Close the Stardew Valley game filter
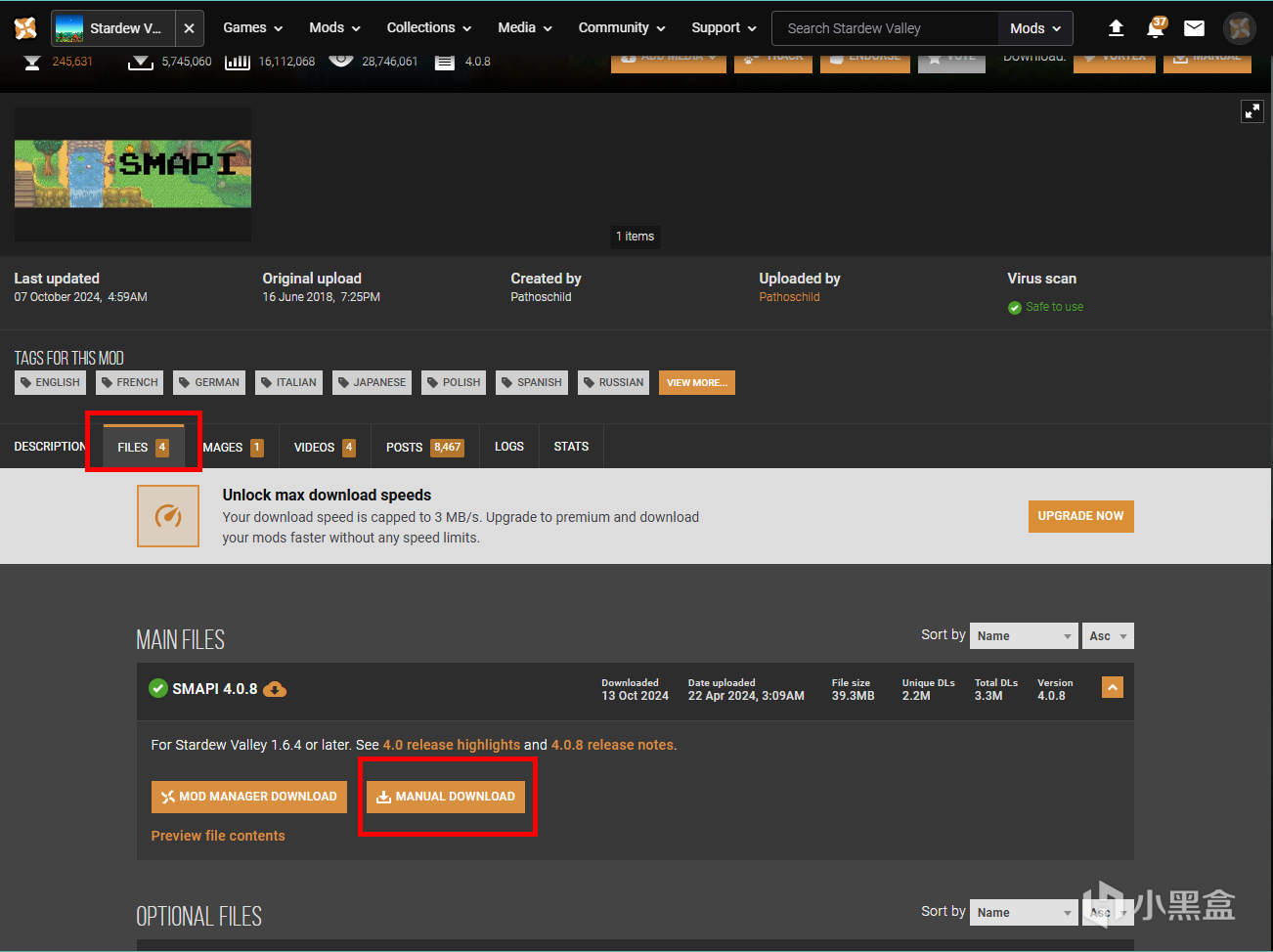This screenshot has width=1273, height=952. 190,28
